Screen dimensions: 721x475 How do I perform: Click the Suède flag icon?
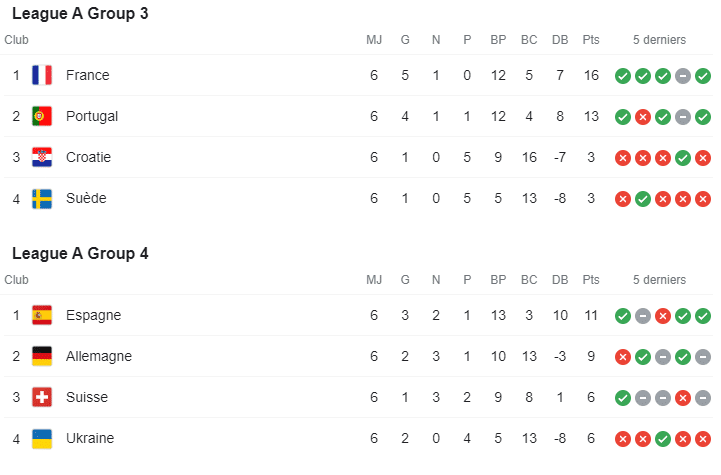[42, 198]
